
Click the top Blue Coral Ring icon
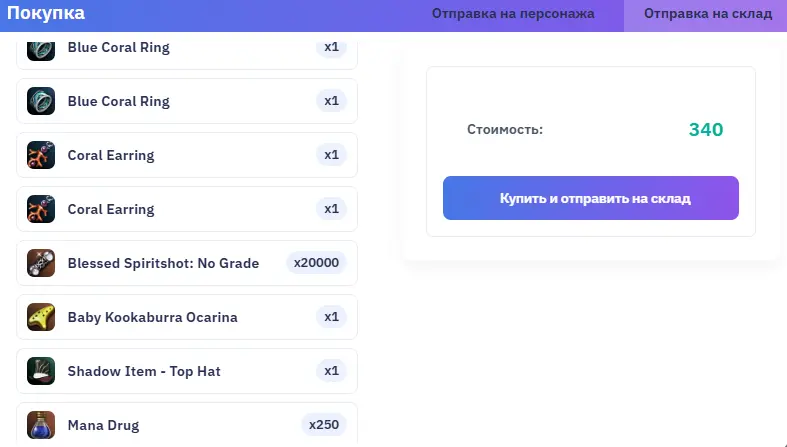click(41, 48)
